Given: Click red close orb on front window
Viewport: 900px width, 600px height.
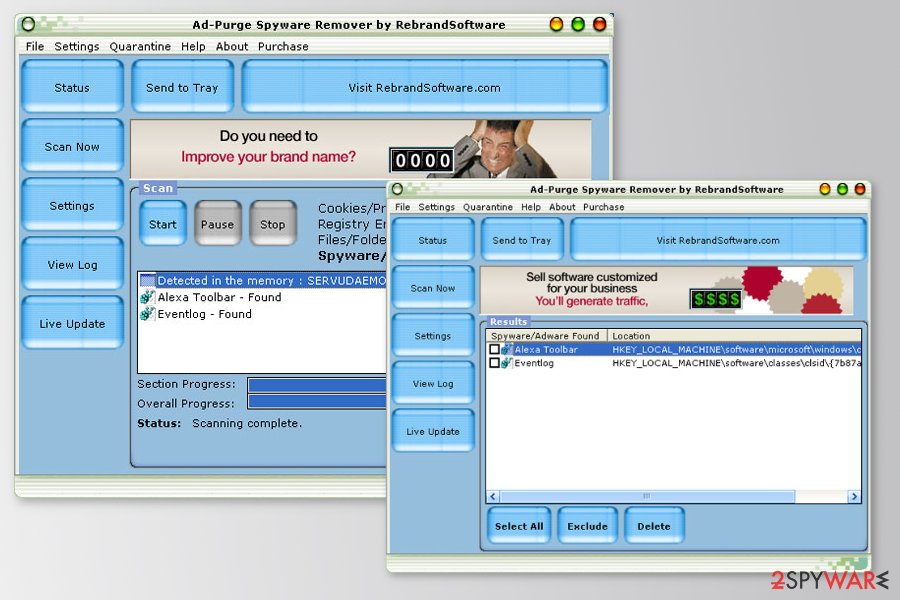Looking at the screenshot, I should (x=860, y=189).
